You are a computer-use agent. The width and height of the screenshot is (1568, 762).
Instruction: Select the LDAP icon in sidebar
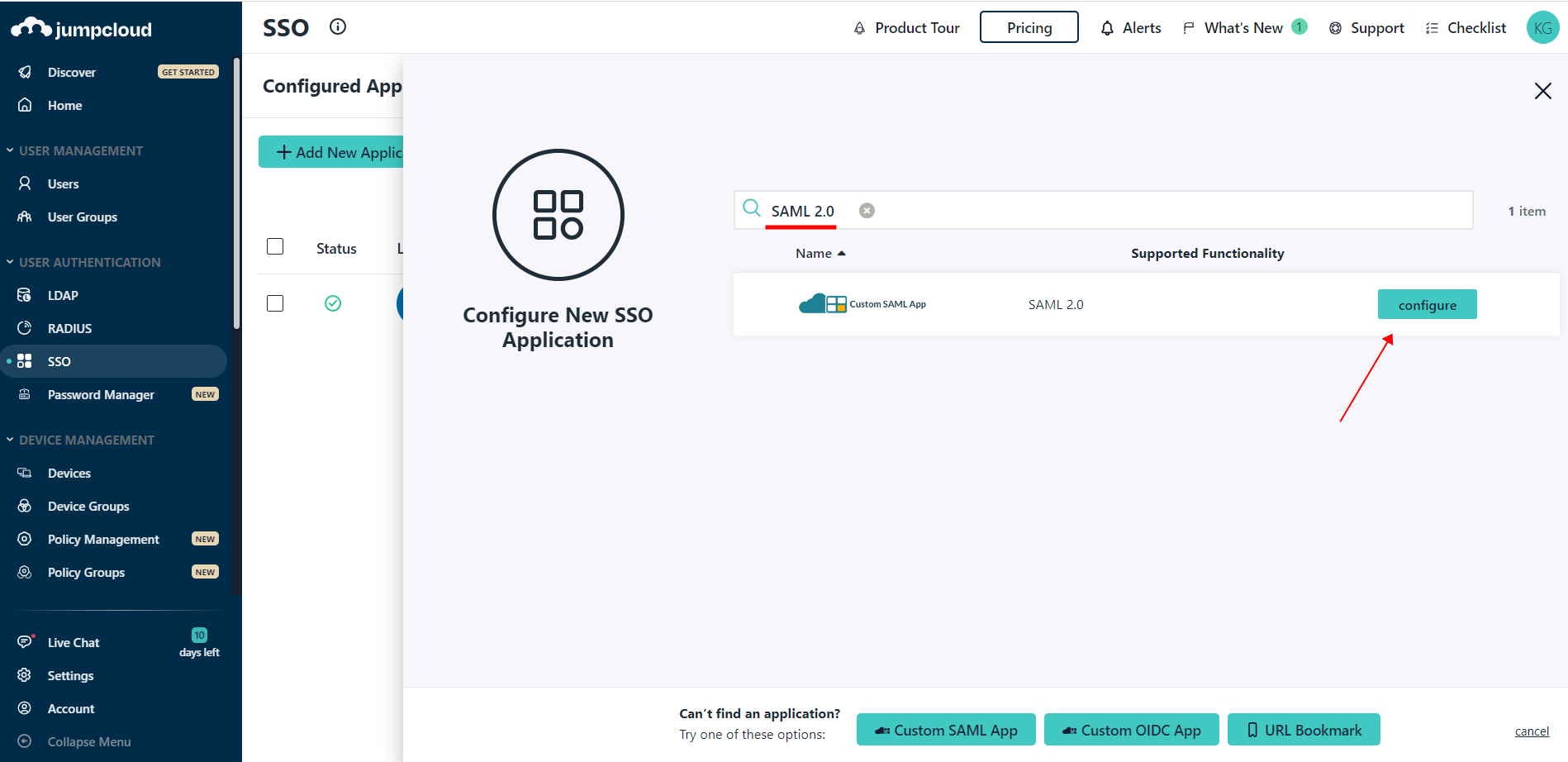(x=25, y=295)
